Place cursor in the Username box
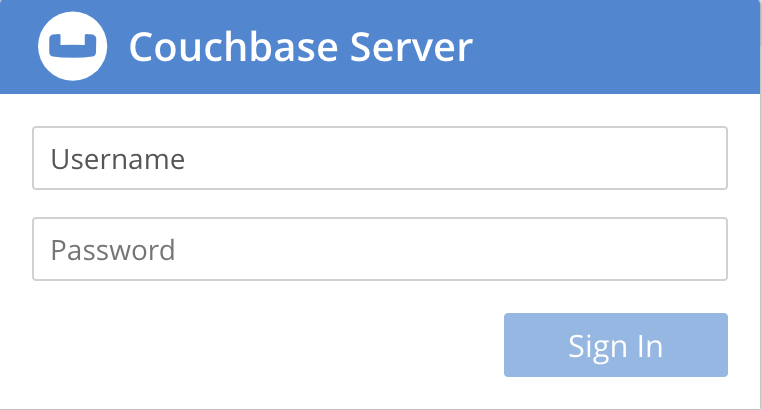Image resolution: width=762 pixels, height=410 pixels. (380, 158)
